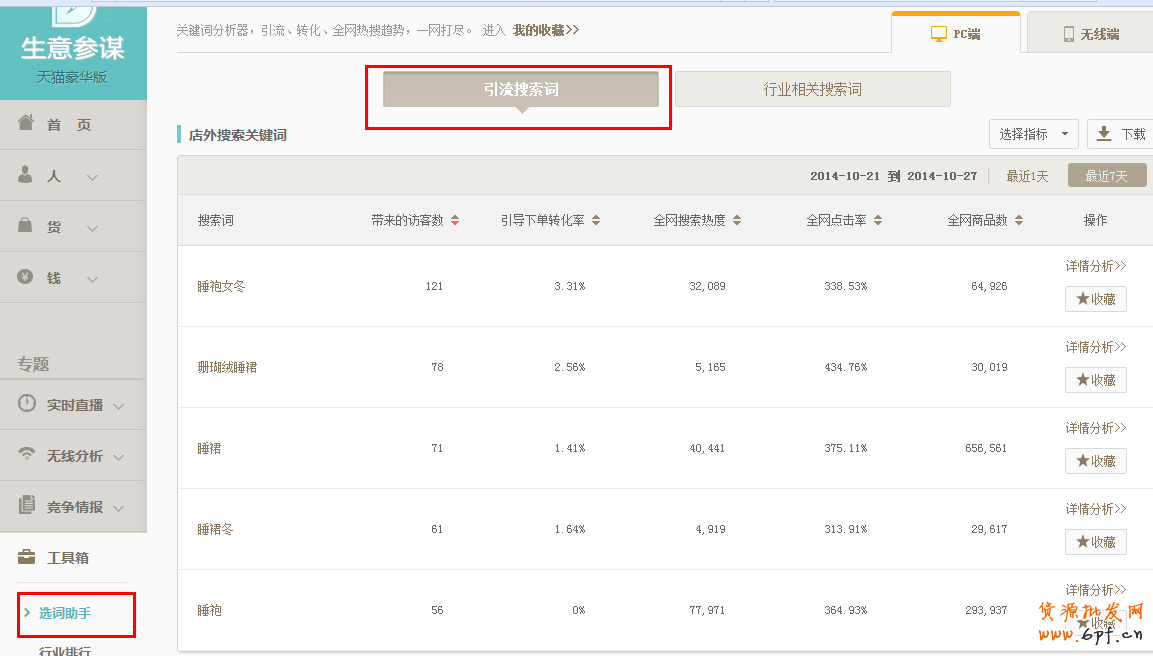The width and height of the screenshot is (1153, 656).
Task: Click the person icon beside 人
Action: point(26,175)
